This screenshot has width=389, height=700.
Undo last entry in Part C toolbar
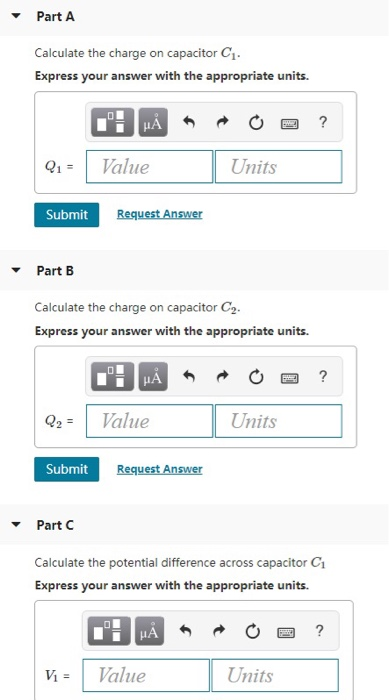pos(186,631)
